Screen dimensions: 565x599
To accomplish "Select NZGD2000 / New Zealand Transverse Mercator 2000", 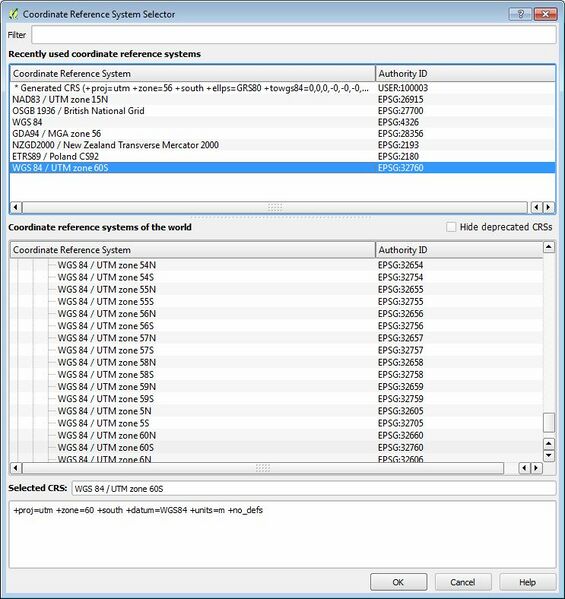I will point(282,145).
